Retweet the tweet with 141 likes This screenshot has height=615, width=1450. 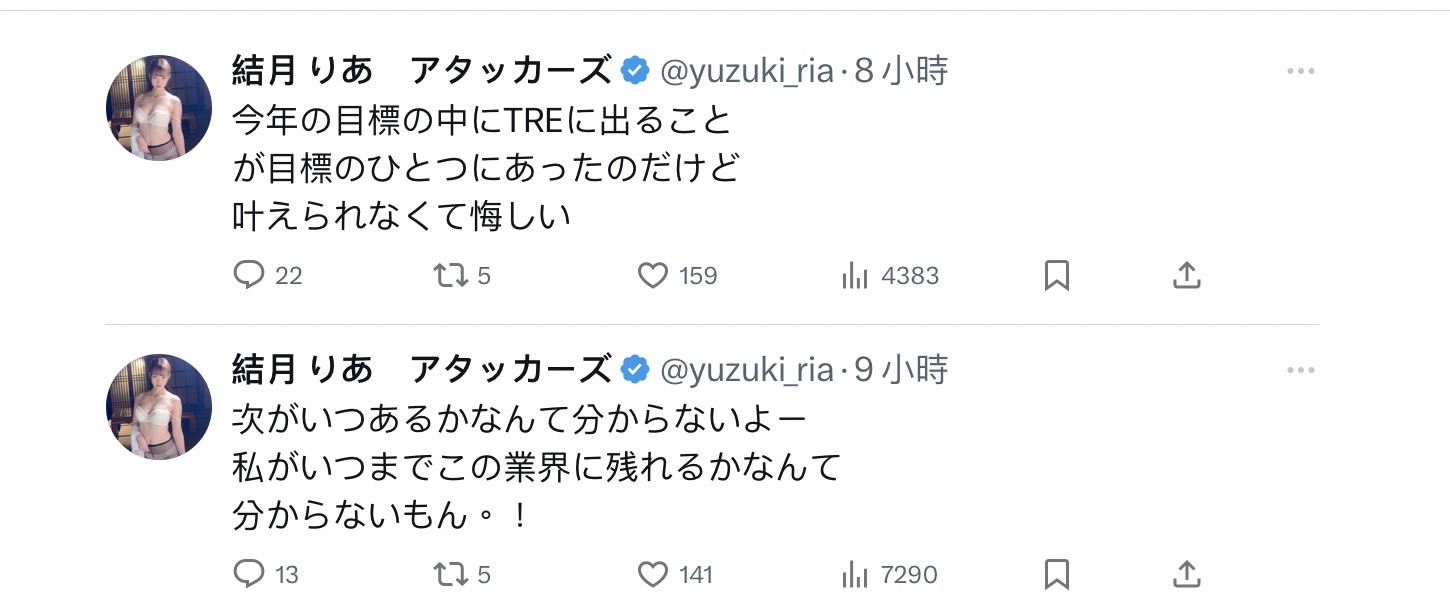point(452,574)
